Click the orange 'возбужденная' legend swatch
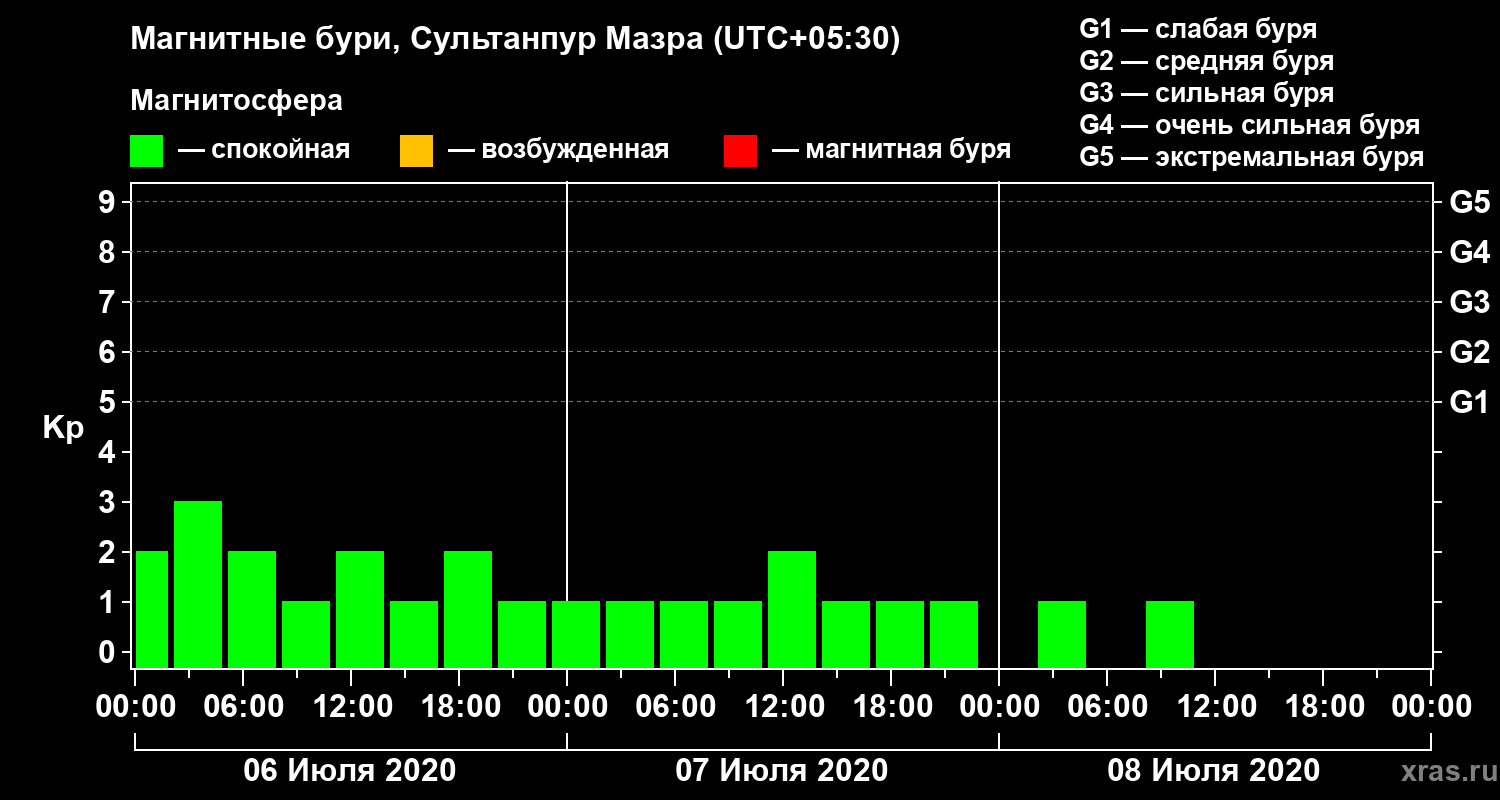 (x=416, y=151)
